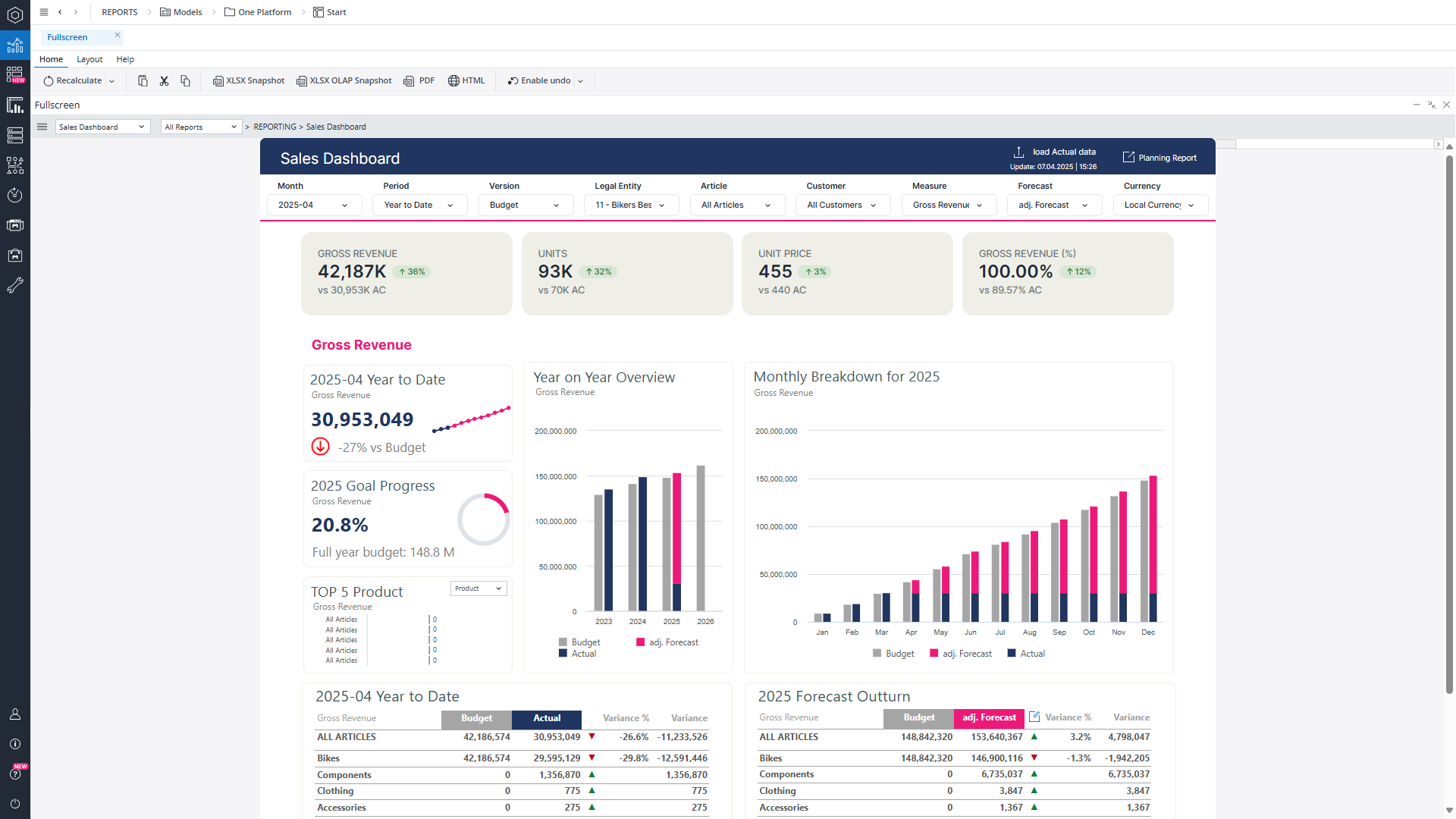Click the load Actual data icon
The width and height of the screenshot is (1456, 819).
(x=1018, y=152)
